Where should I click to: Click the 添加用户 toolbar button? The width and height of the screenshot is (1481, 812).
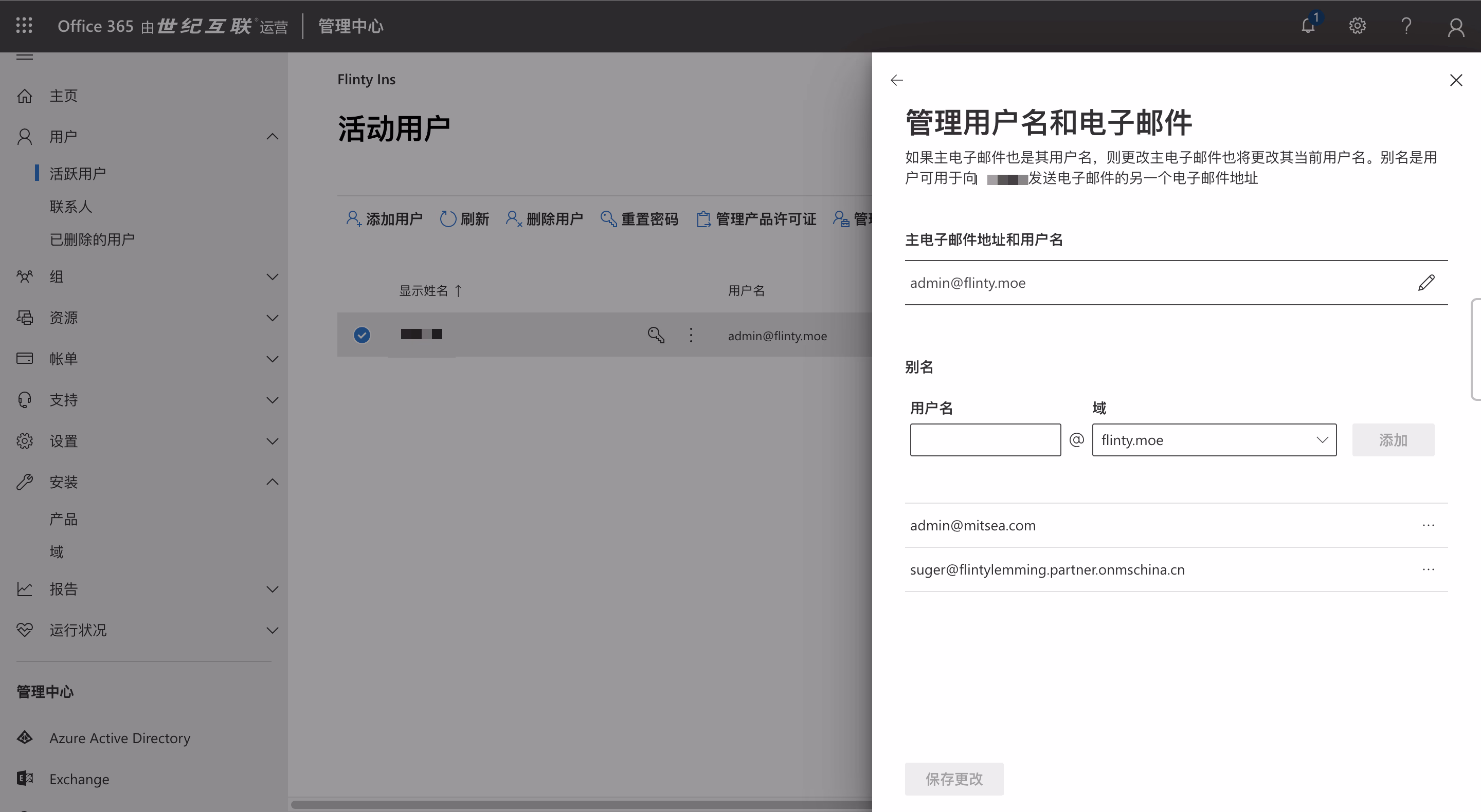click(384, 219)
